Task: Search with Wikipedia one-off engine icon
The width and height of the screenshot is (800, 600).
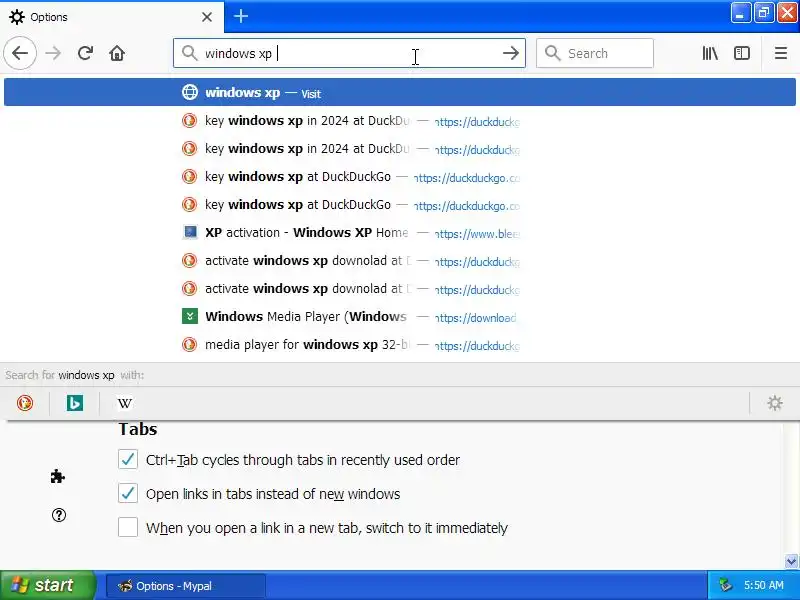Action: point(125,403)
